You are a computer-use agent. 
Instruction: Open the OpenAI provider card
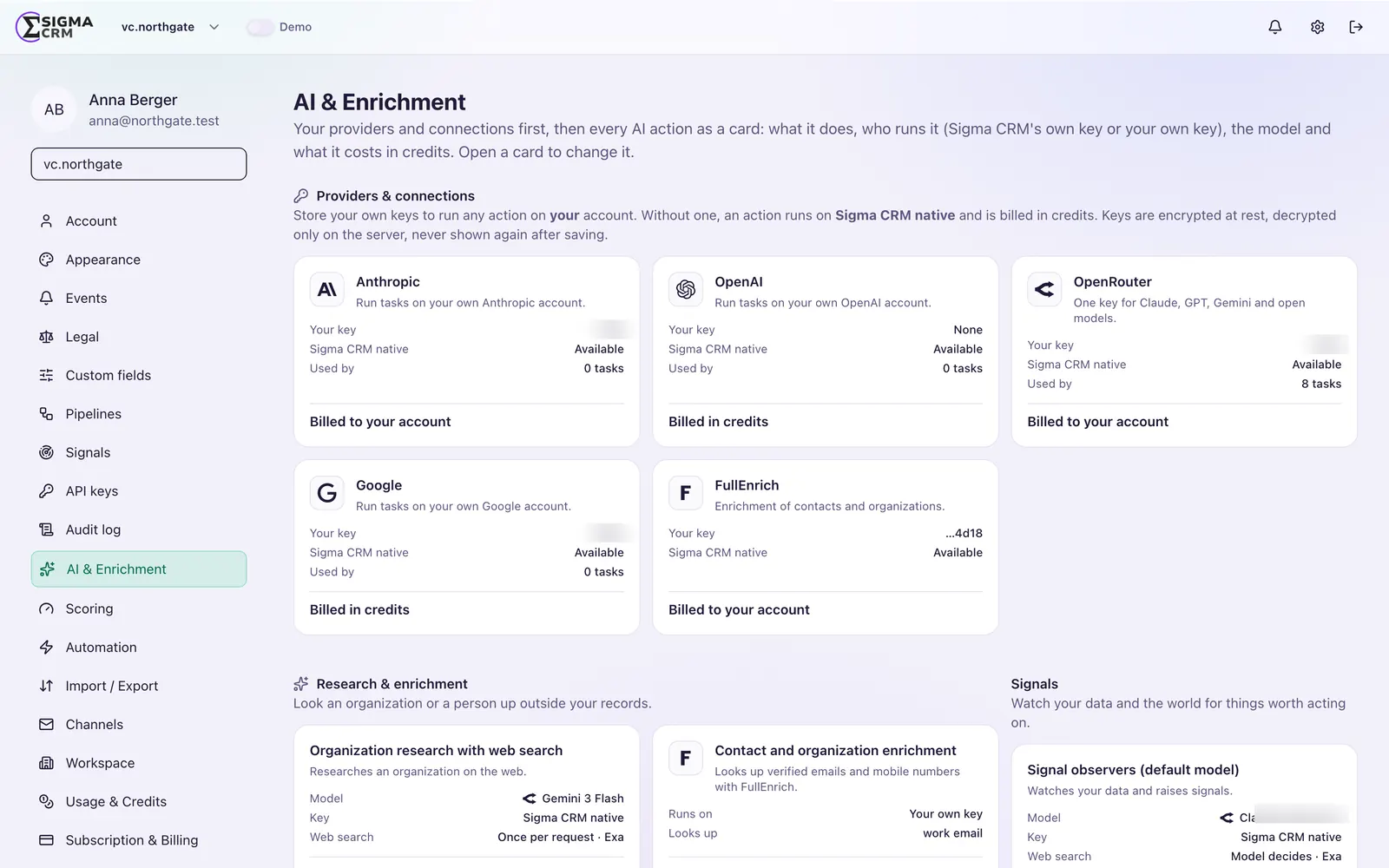(826, 352)
